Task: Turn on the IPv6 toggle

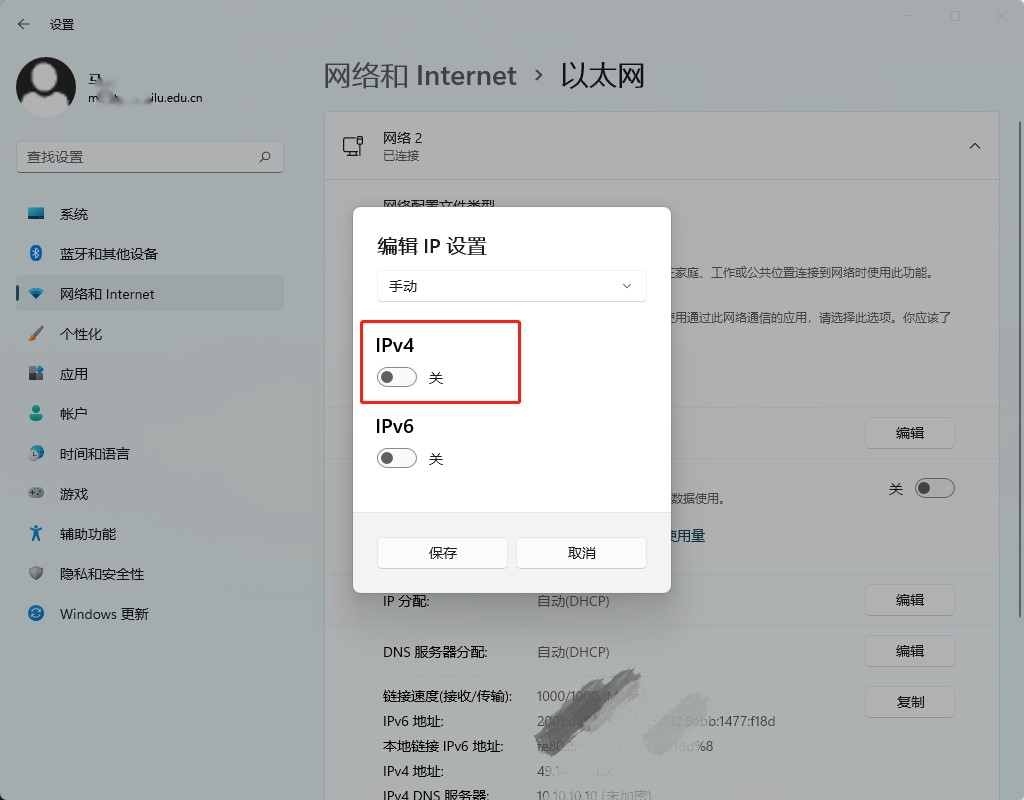Action: (x=397, y=459)
